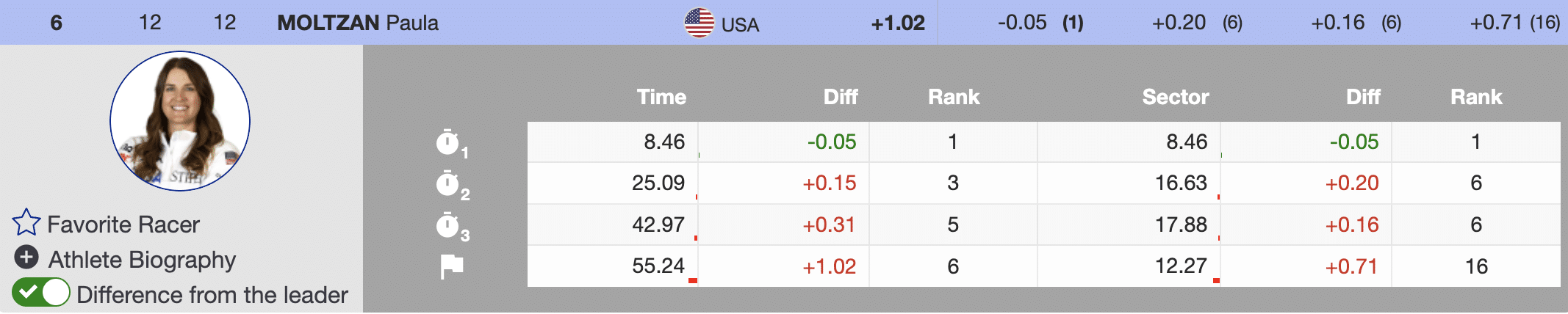The width and height of the screenshot is (1568, 314).
Task: Click the Athlete Biography plus icon
Action: (x=26, y=258)
